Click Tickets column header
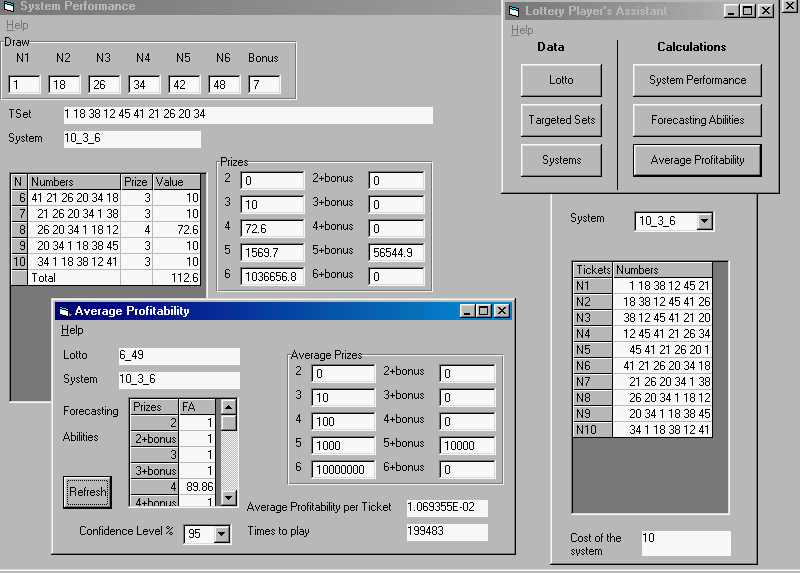This screenshot has width=800, height=573. 593,270
